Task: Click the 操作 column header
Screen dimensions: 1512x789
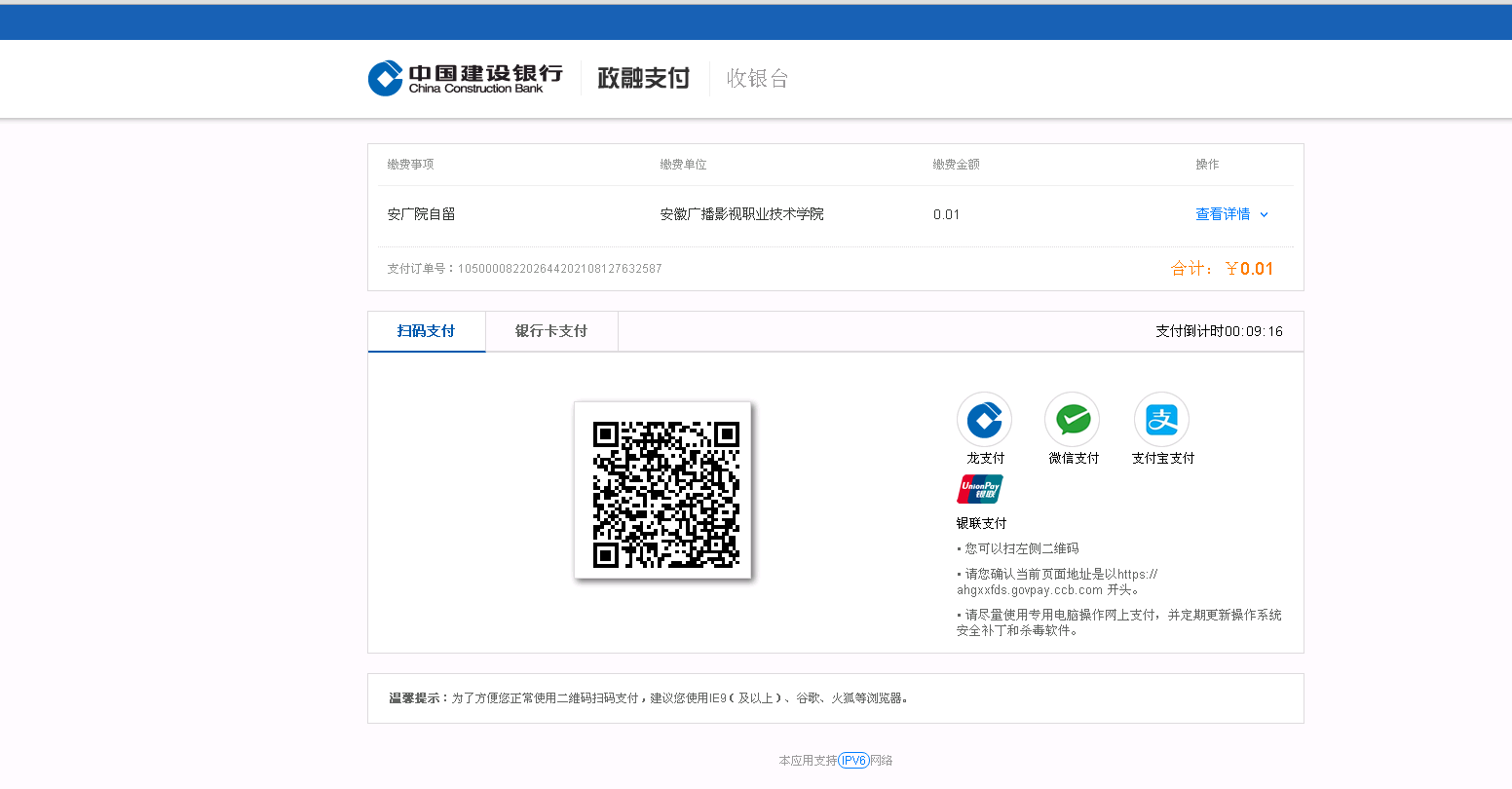Action: [x=1207, y=165]
